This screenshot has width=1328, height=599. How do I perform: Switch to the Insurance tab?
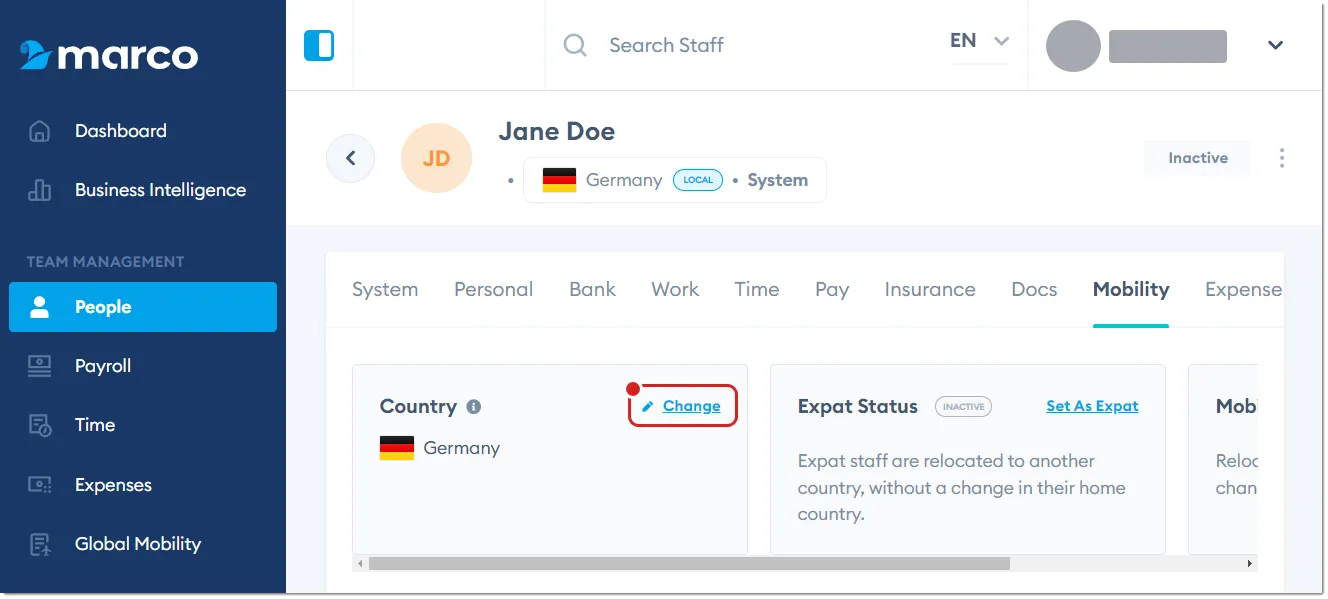pos(930,290)
